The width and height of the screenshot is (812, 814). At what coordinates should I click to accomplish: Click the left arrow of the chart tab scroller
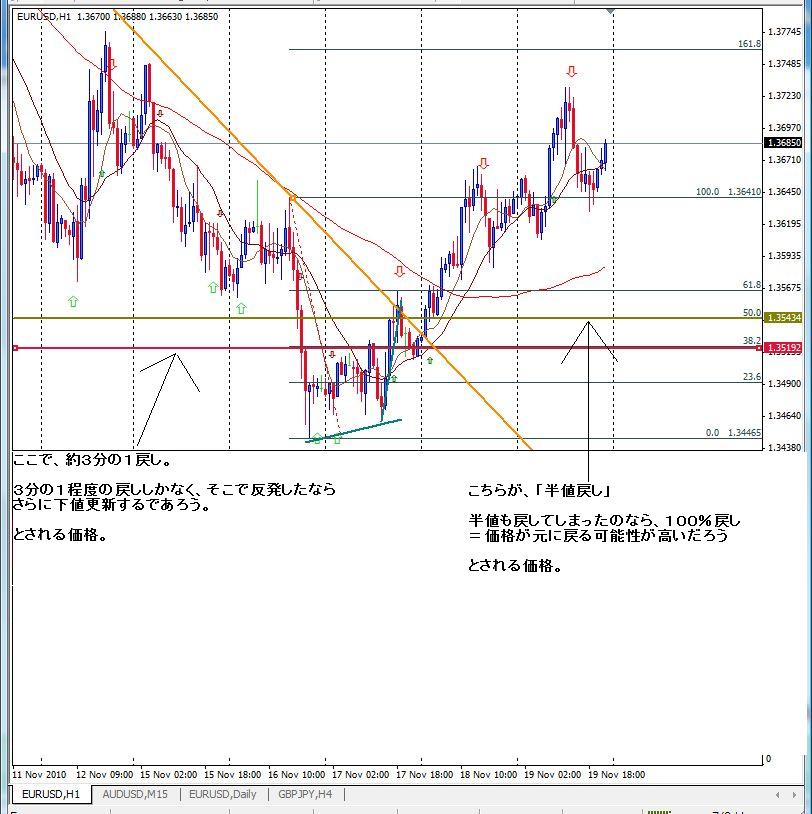coord(777,795)
